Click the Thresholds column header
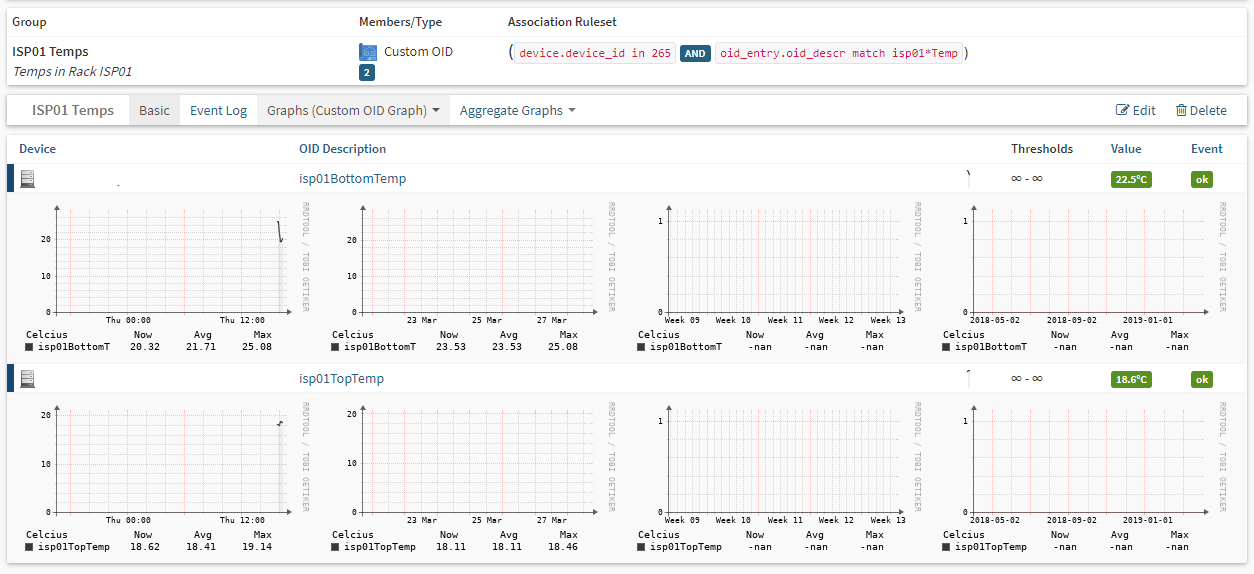 [x=1042, y=149]
